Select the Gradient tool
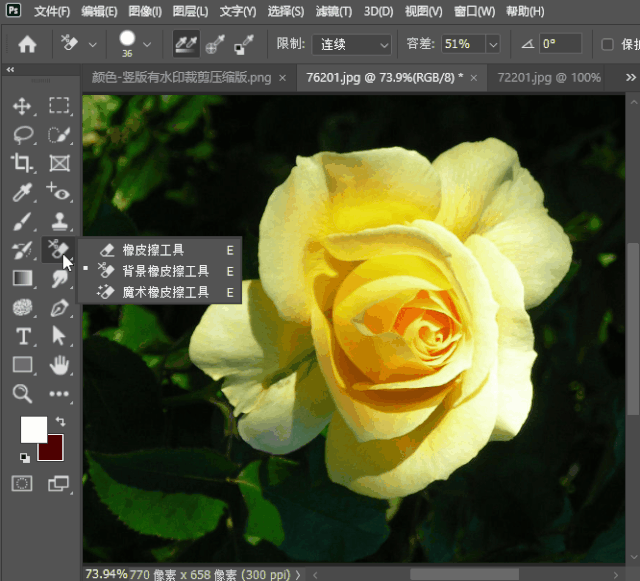640x581 pixels. pyautogui.click(x=22, y=278)
